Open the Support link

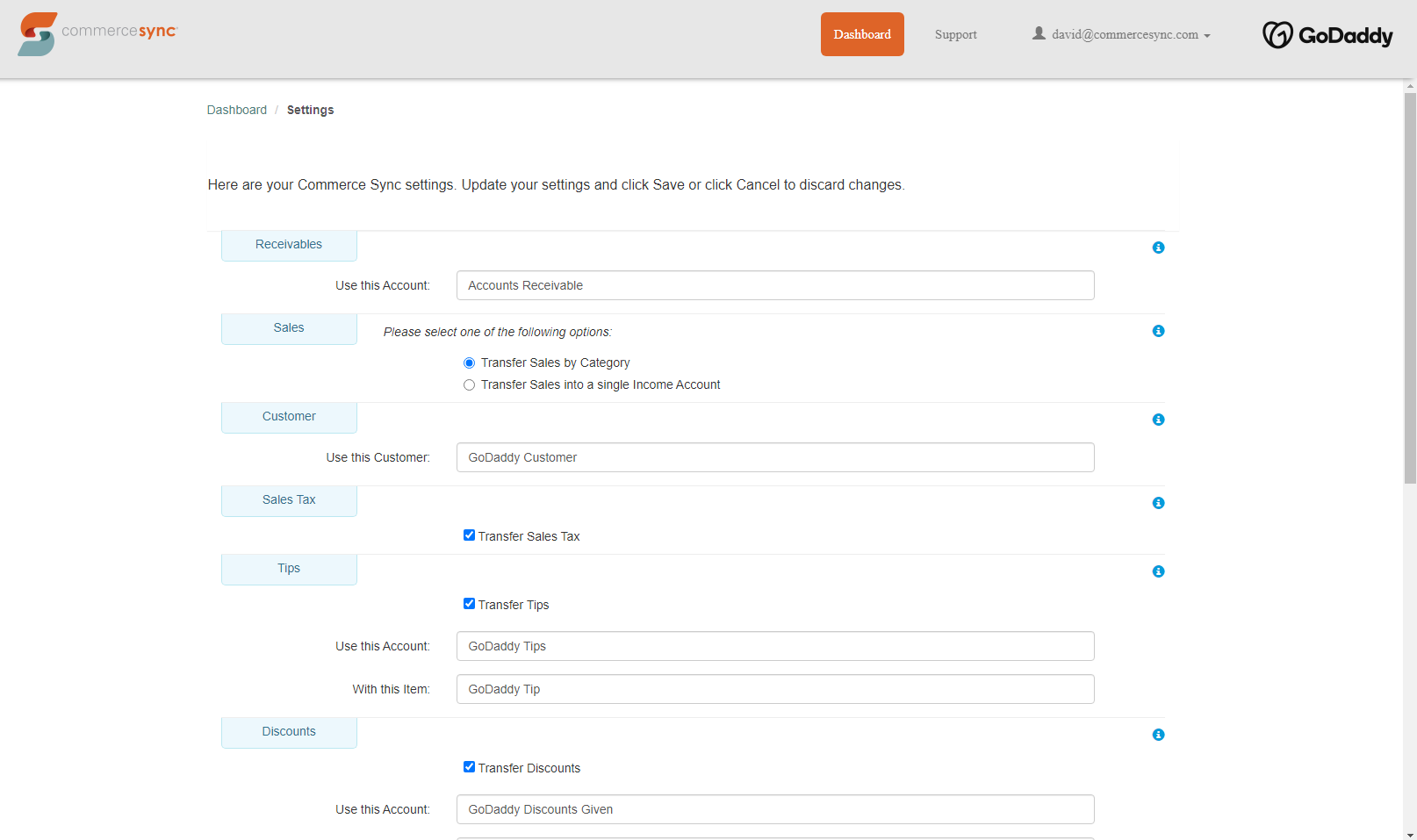point(955,34)
